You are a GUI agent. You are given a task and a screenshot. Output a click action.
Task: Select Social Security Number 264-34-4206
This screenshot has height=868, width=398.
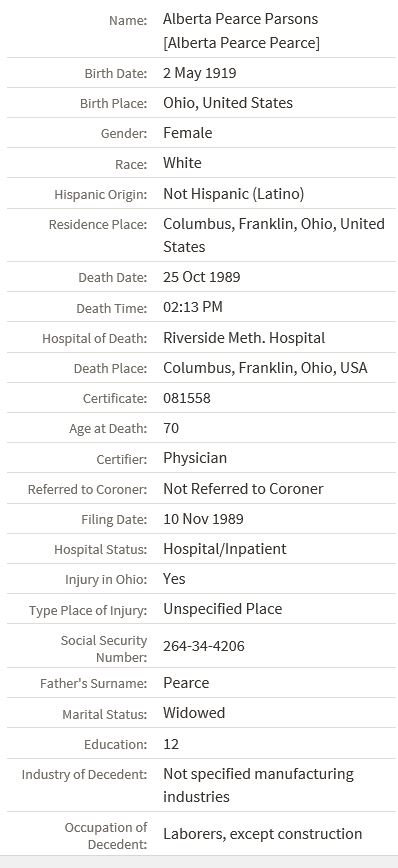coord(204,646)
